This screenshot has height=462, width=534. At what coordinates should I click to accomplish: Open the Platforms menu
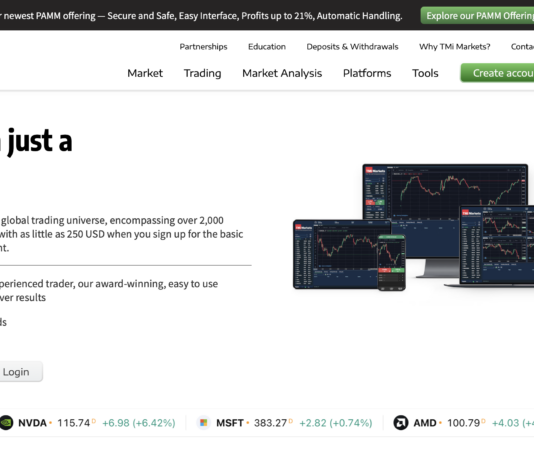(367, 73)
